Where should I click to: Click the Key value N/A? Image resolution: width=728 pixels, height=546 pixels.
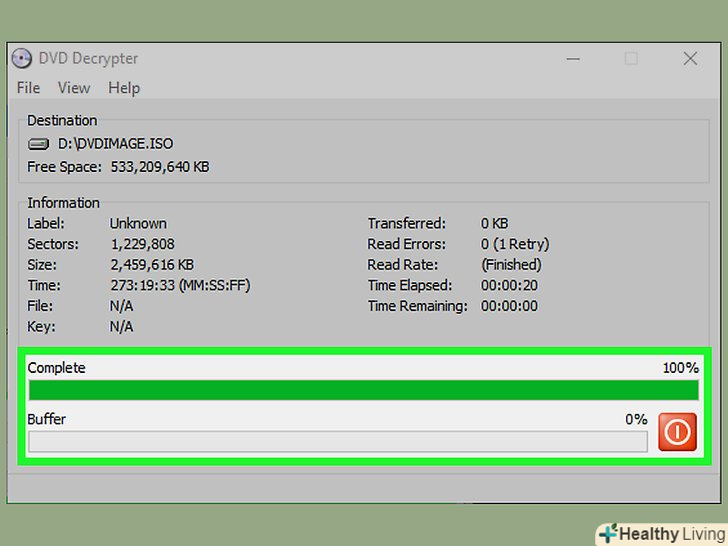[121, 326]
